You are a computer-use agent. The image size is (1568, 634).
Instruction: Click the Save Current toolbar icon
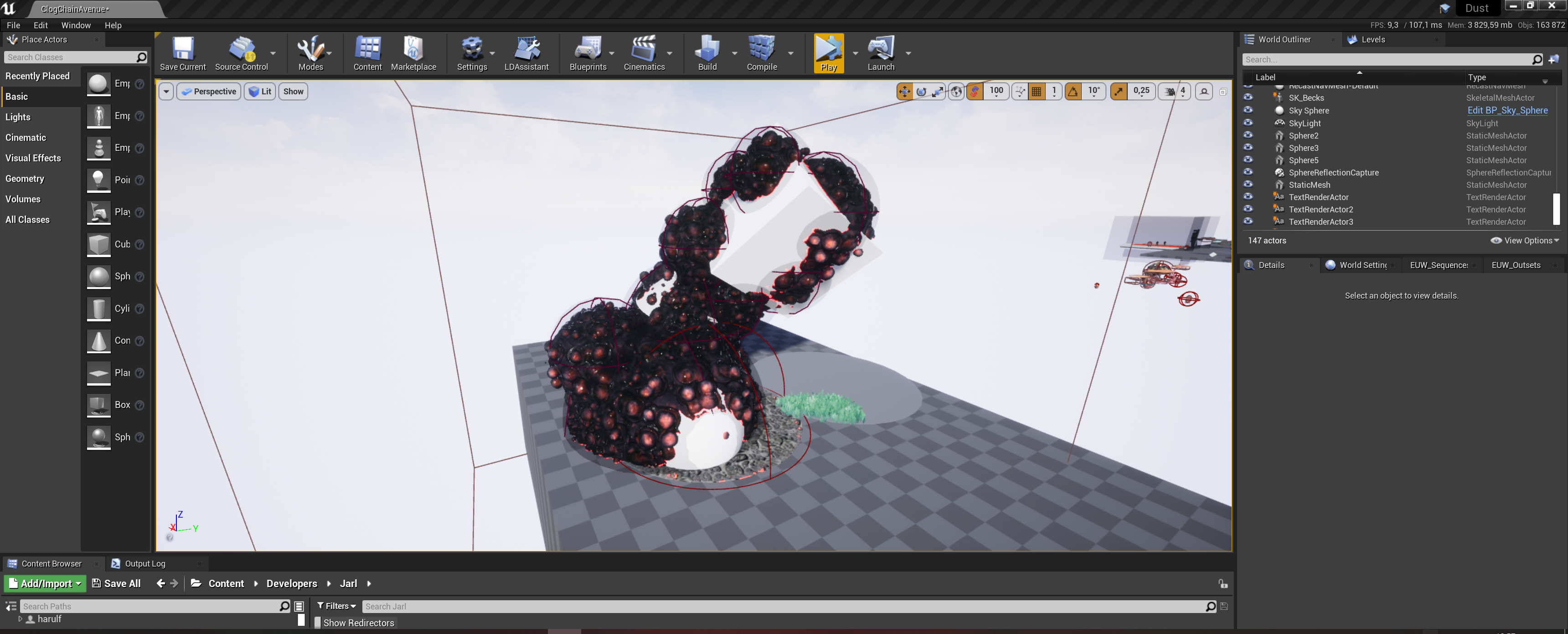(183, 53)
